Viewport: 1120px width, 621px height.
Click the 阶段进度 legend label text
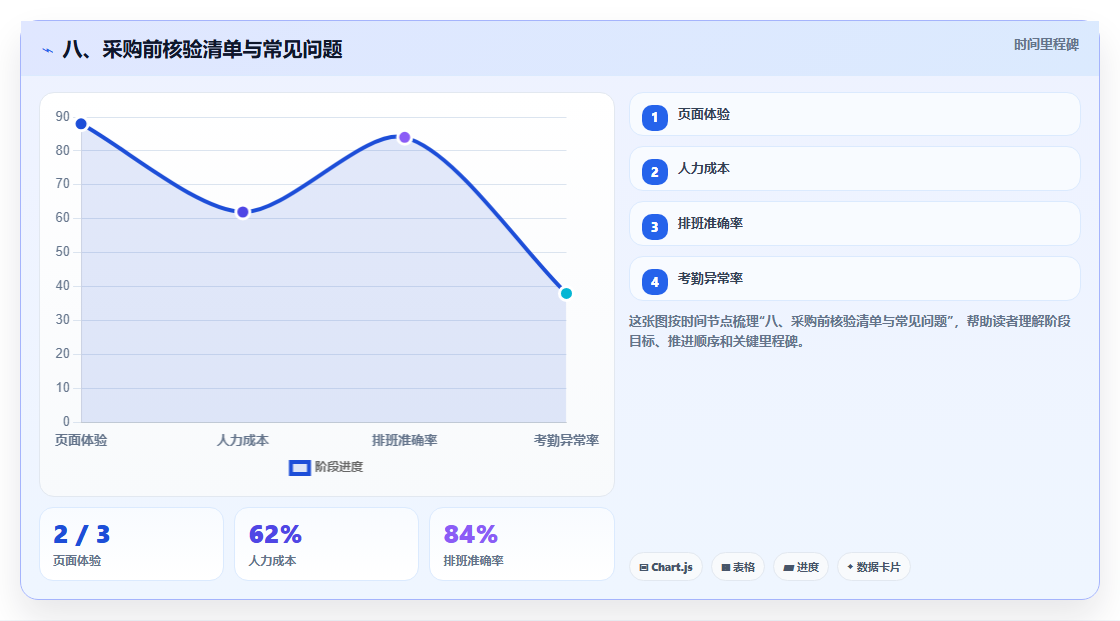[x=339, y=467]
